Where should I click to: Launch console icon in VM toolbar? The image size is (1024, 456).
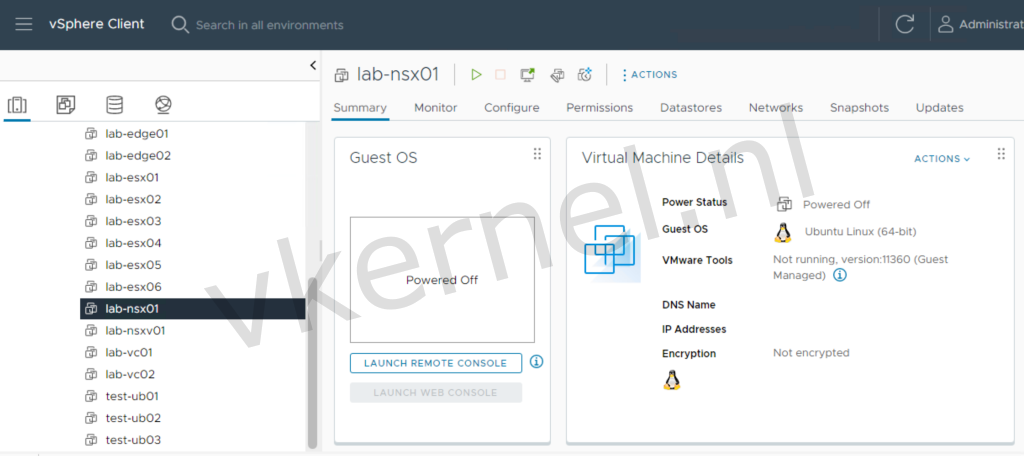point(527,75)
